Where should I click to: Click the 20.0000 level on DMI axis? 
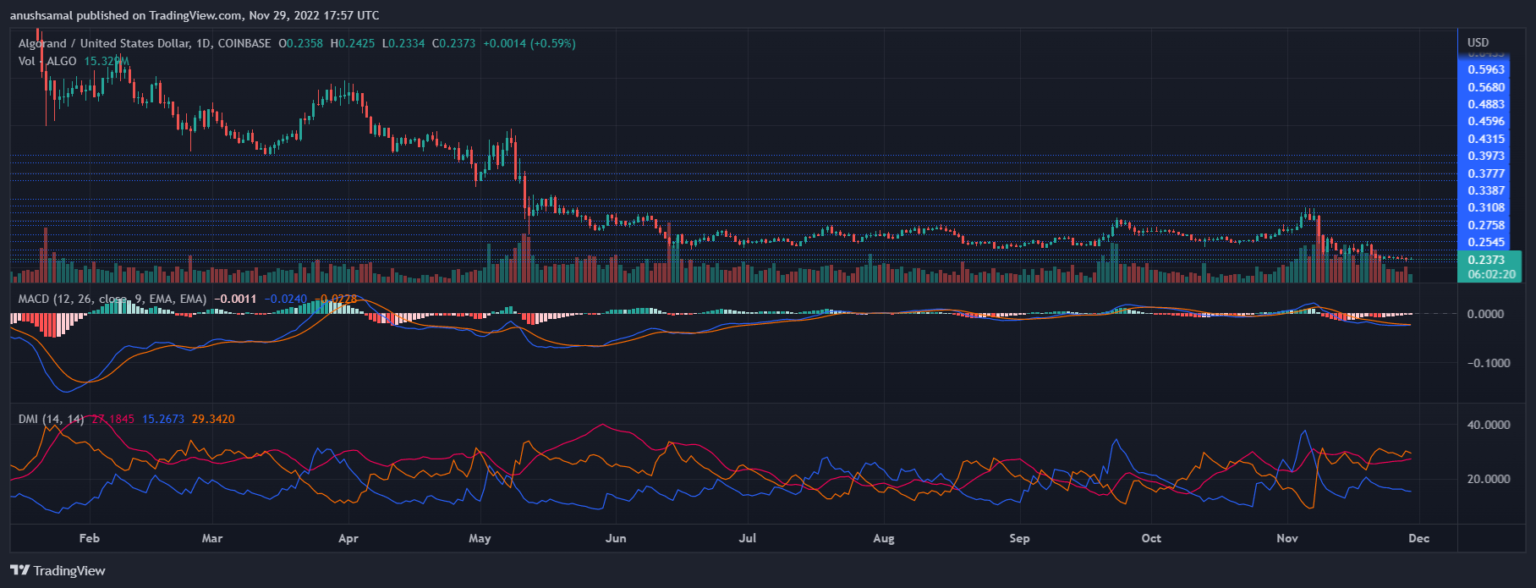(x=1489, y=479)
